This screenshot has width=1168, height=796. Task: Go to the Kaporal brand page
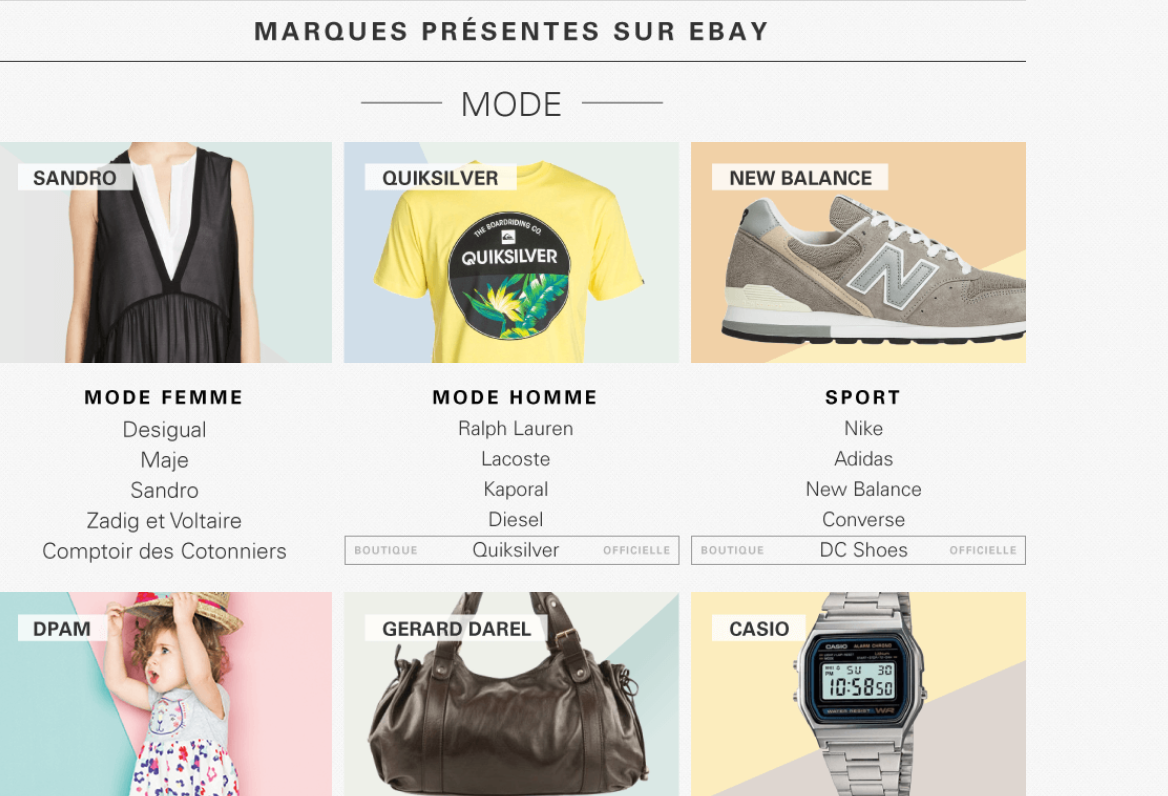(x=515, y=489)
